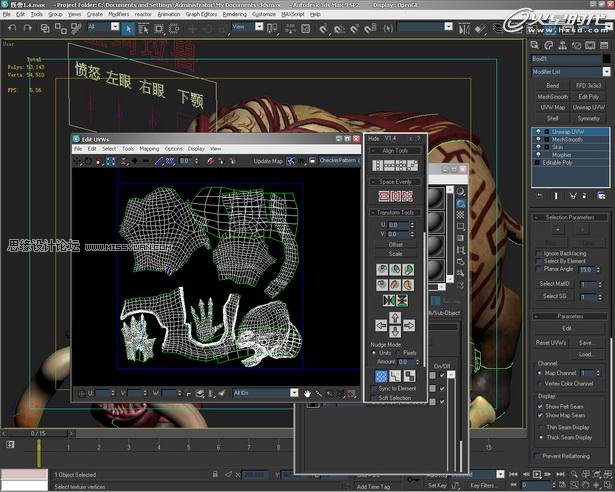Open the Rendering menu in main menu bar
615x492 pixels.
pyautogui.click(x=234, y=14)
